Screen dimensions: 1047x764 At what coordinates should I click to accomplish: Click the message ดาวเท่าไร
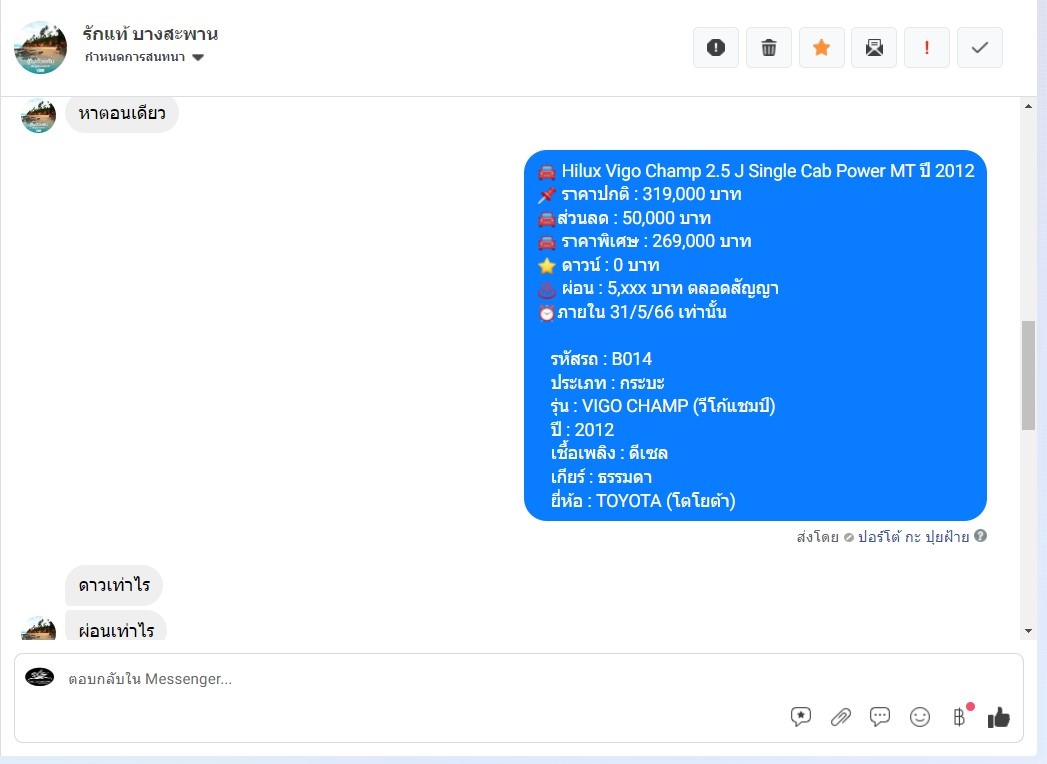(x=114, y=585)
